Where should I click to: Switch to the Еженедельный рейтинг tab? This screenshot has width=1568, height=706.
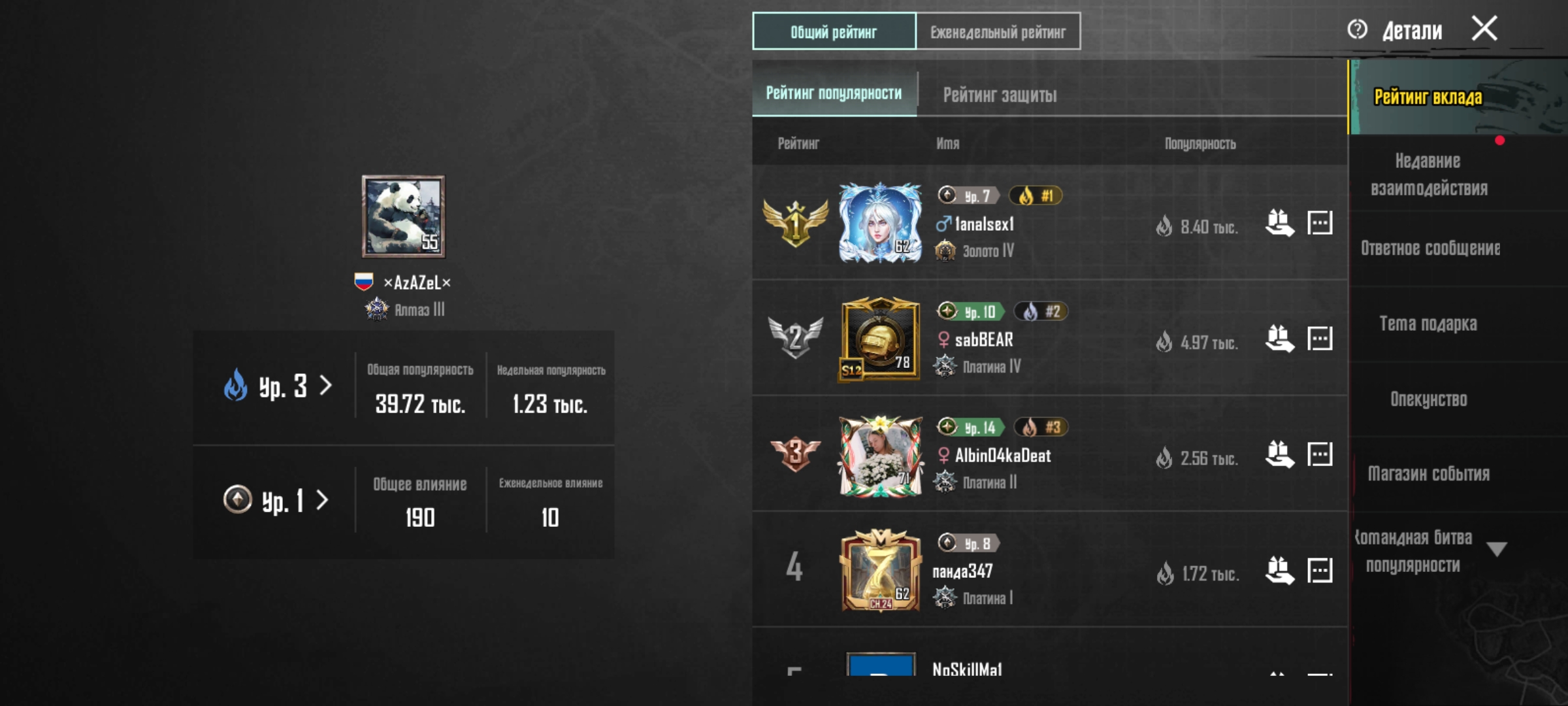(x=998, y=31)
